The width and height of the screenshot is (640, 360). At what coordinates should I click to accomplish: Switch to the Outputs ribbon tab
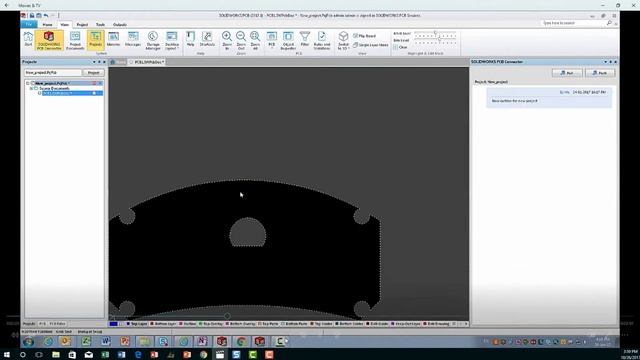click(x=120, y=24)
